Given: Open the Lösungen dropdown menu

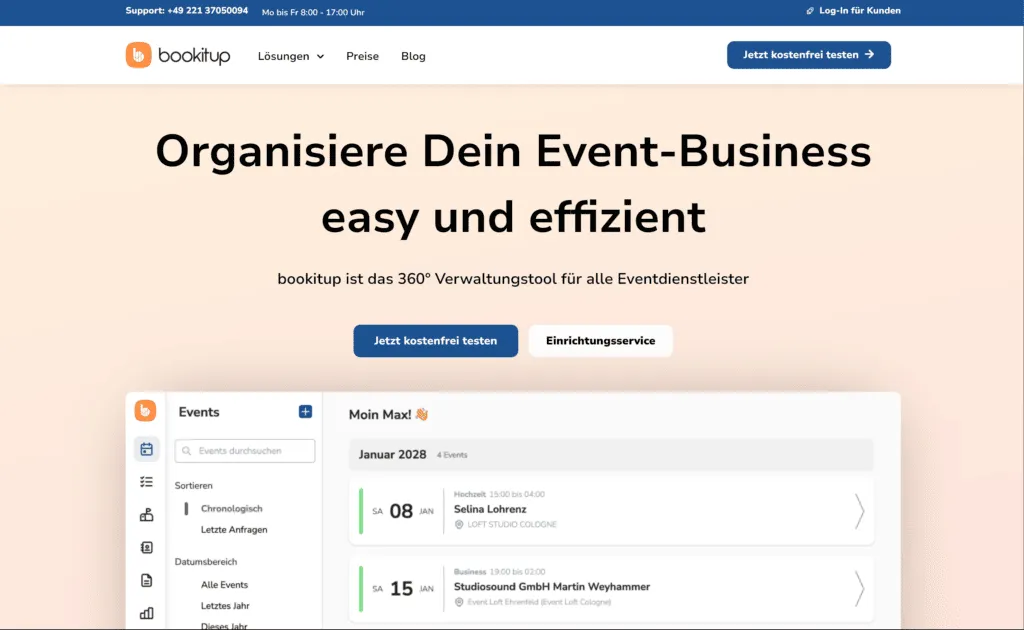Looking at the screenshot, I should [290, 56].
